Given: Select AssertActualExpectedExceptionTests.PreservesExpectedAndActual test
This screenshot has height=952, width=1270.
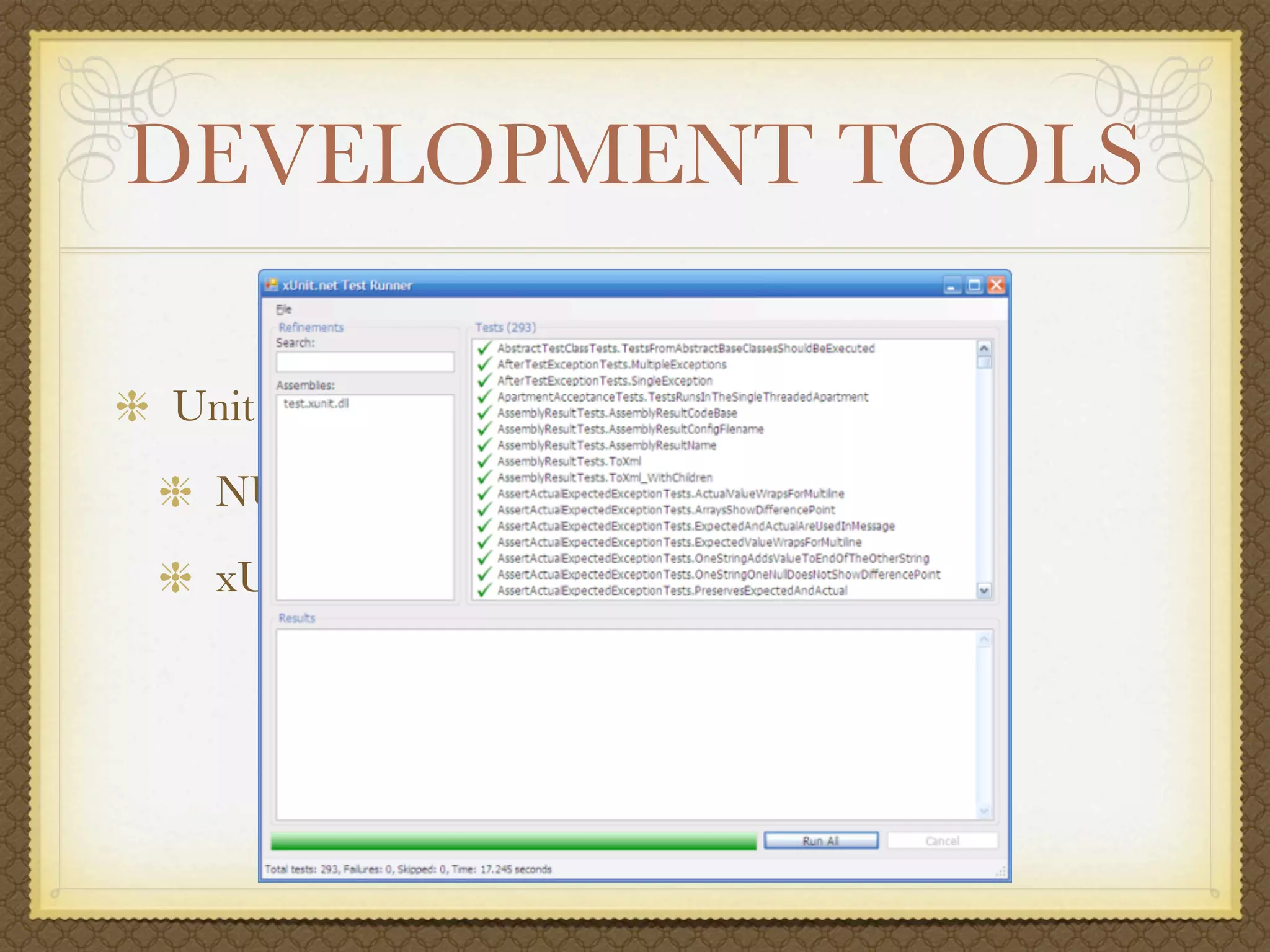Looking at the screenshot, I should (672, 590).
